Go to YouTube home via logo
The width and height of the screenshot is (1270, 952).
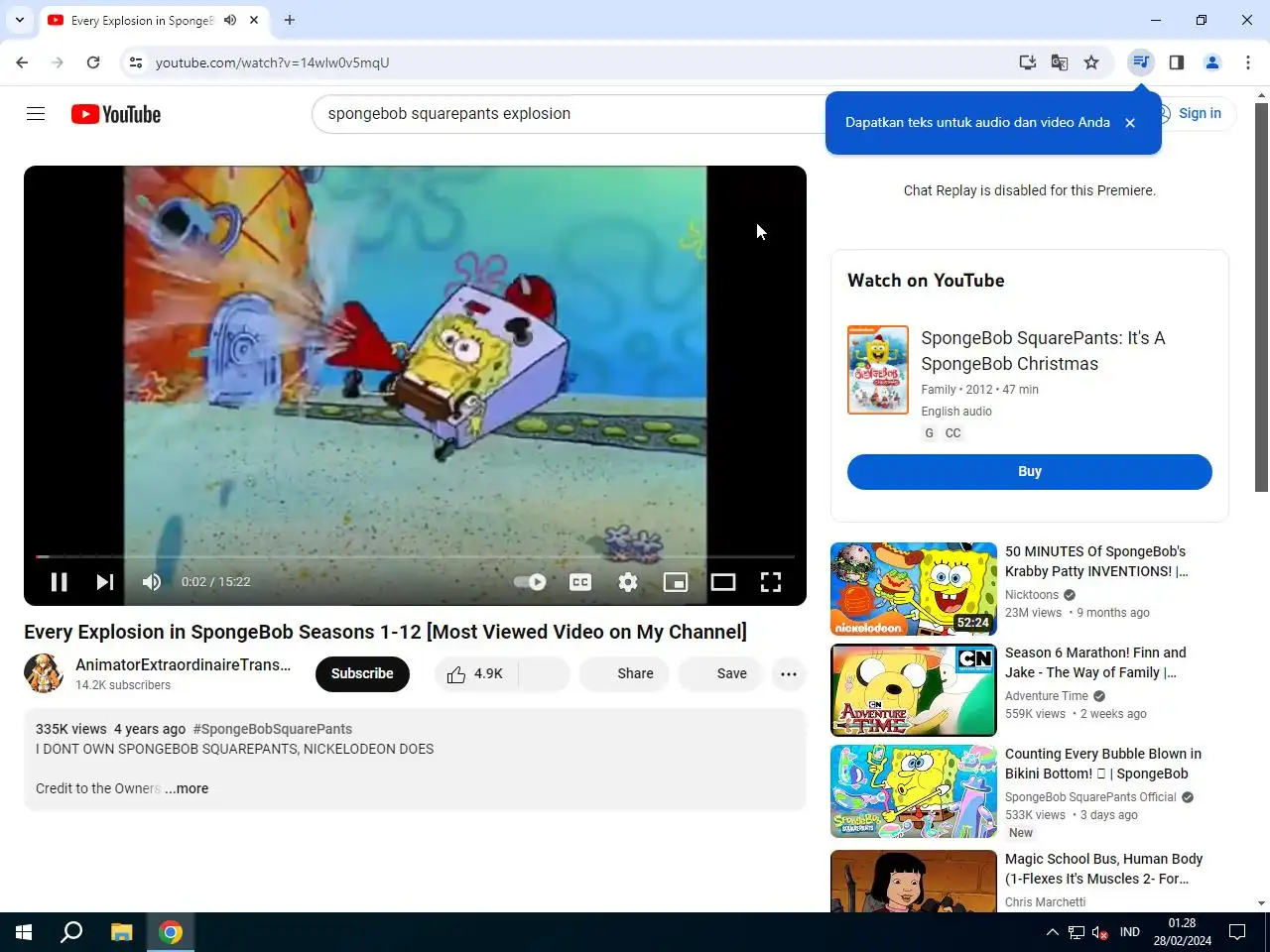point(116,114)
